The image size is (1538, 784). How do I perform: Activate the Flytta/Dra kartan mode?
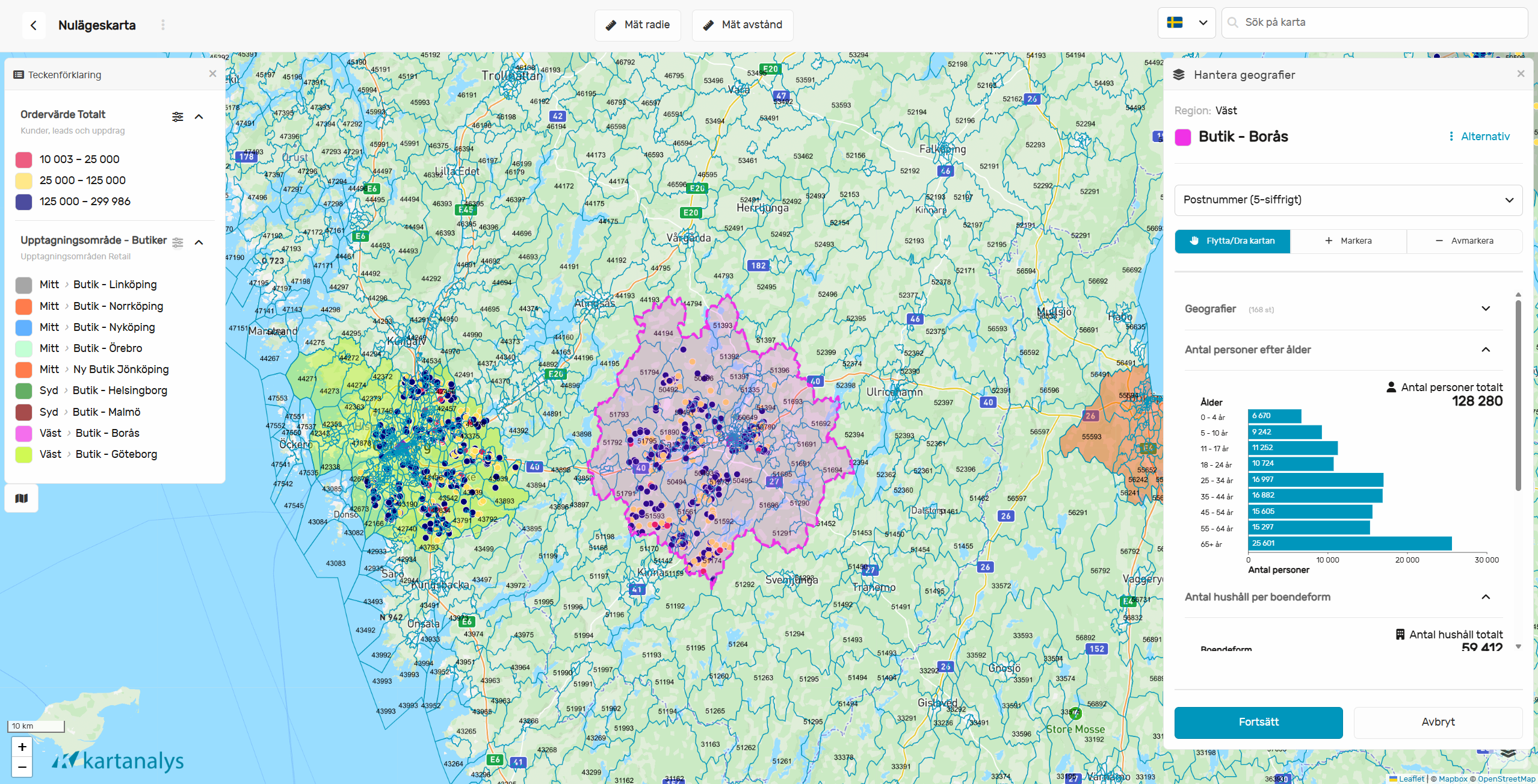1232,241
